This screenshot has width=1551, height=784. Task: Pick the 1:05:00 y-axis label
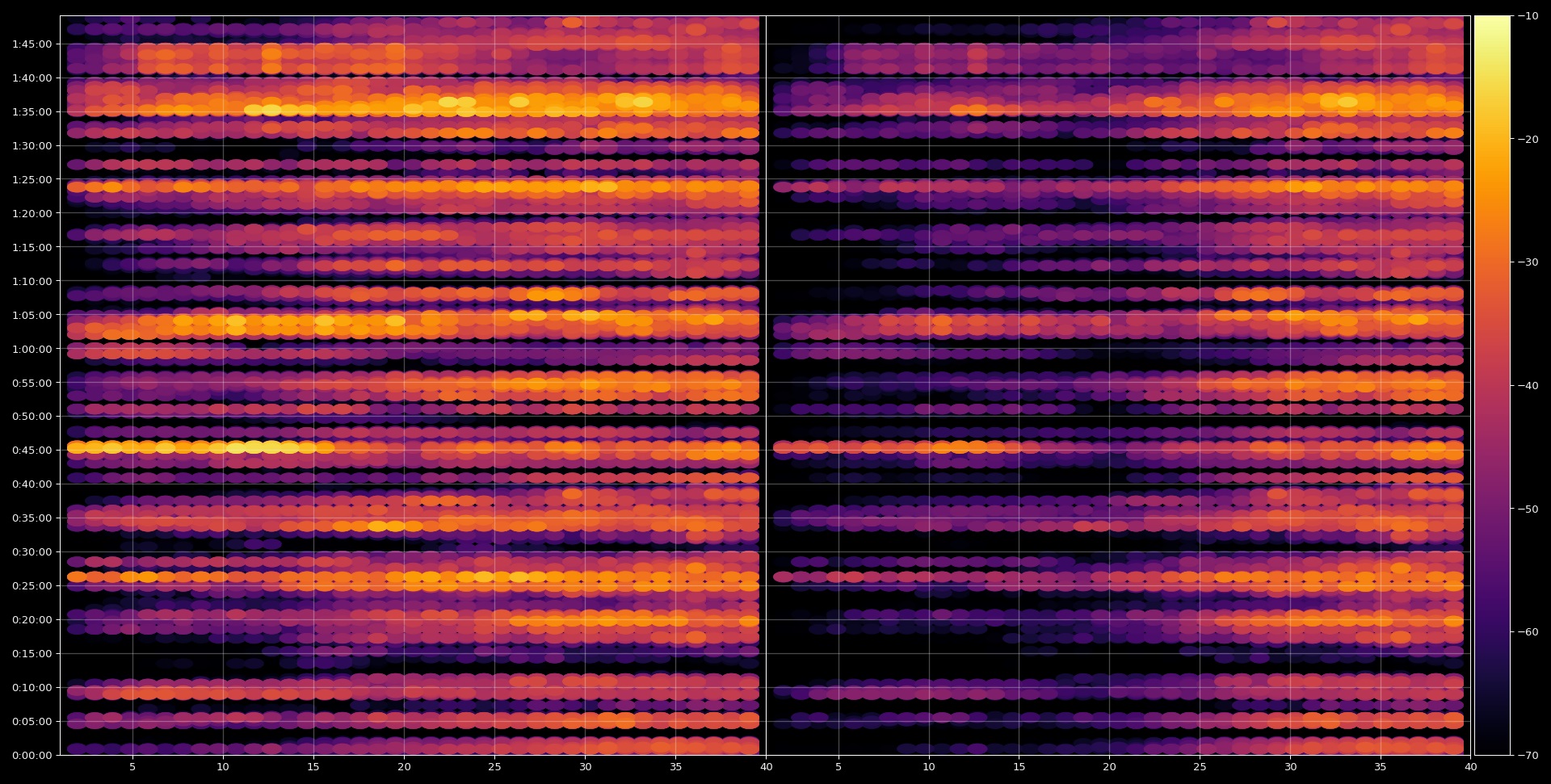click(x=32, y=316)
